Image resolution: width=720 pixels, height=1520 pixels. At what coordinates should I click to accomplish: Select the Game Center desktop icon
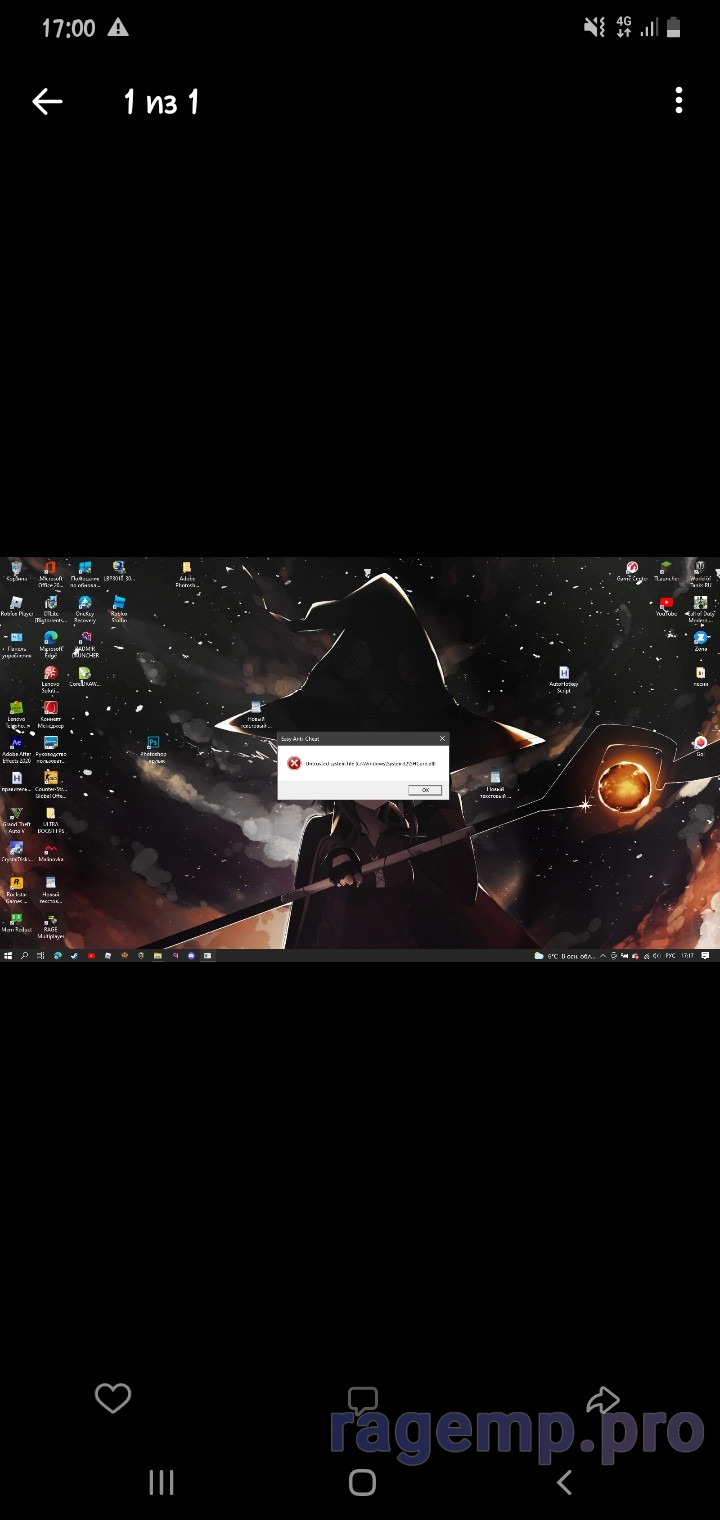click(632, 572)
